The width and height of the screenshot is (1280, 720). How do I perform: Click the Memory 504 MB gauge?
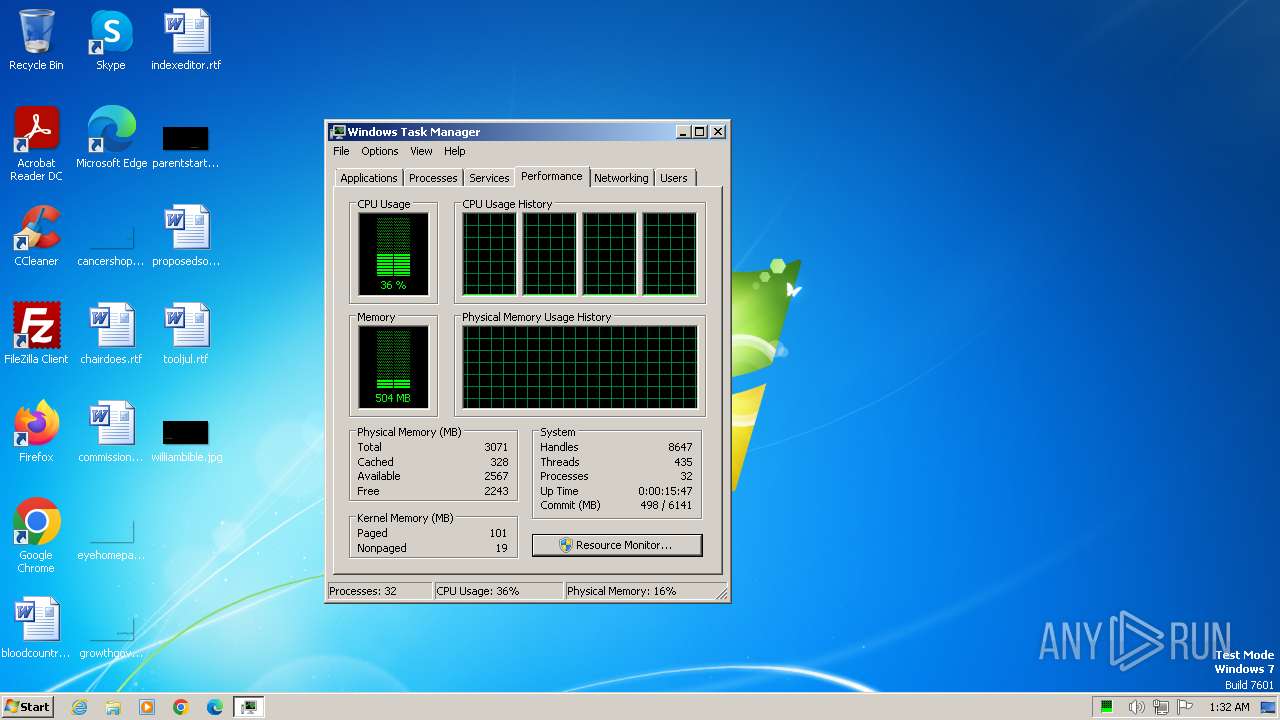coord(393,367)
